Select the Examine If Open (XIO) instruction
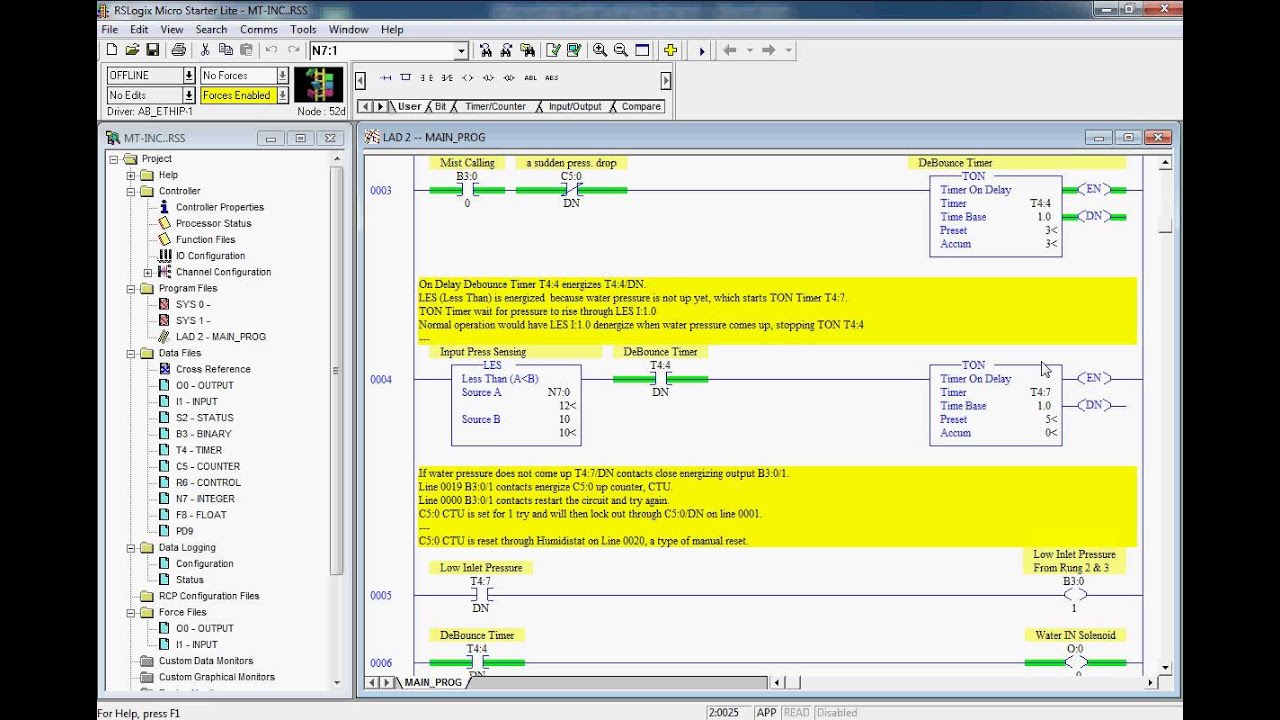The height and width of the screenshot is (720, 1280). pyautogui.click(x=447, y=78)
